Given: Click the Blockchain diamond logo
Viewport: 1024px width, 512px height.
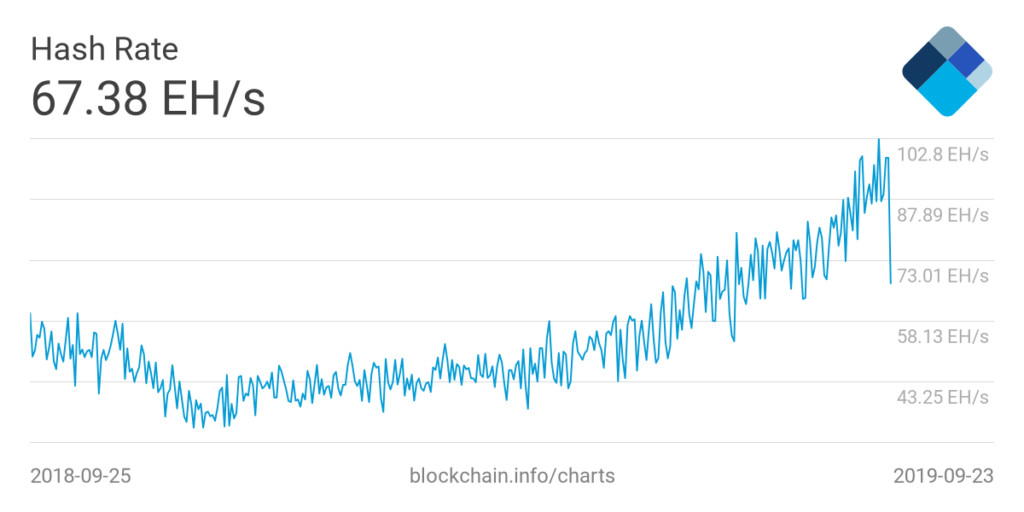Looking at the screenshot, I should pyautogui.click(x=947, y=71).
